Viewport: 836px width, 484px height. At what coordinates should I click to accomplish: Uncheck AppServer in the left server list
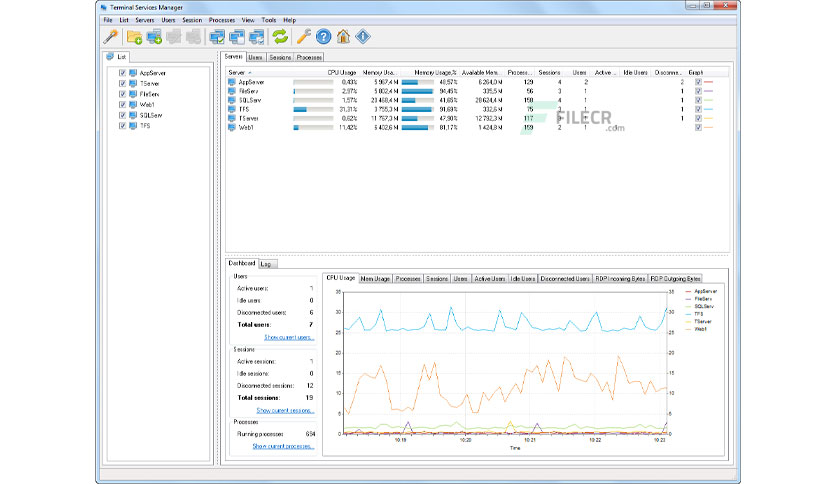pos(123,72)
